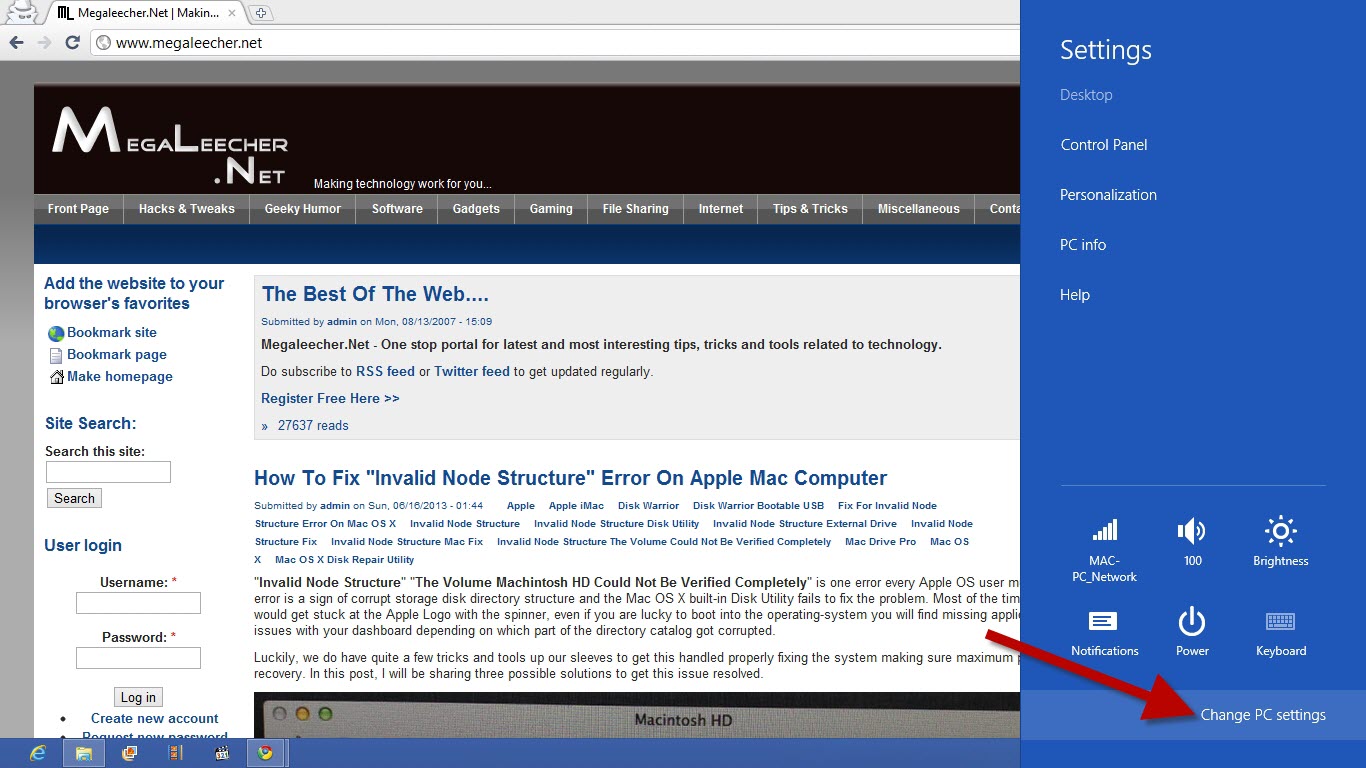Select the File Sharing nav tab
This screenshot has width=1366, height=768.
coord(635,209)
